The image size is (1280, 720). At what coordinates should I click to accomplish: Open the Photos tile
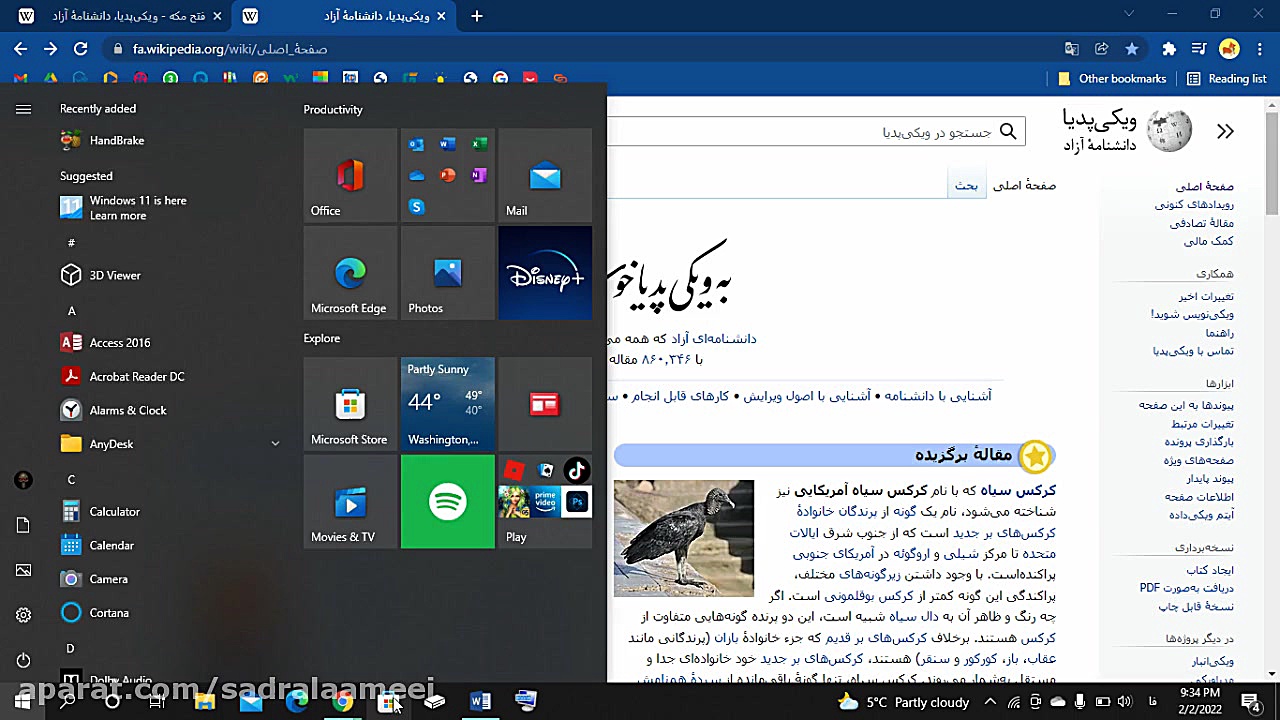coord(447,273)
